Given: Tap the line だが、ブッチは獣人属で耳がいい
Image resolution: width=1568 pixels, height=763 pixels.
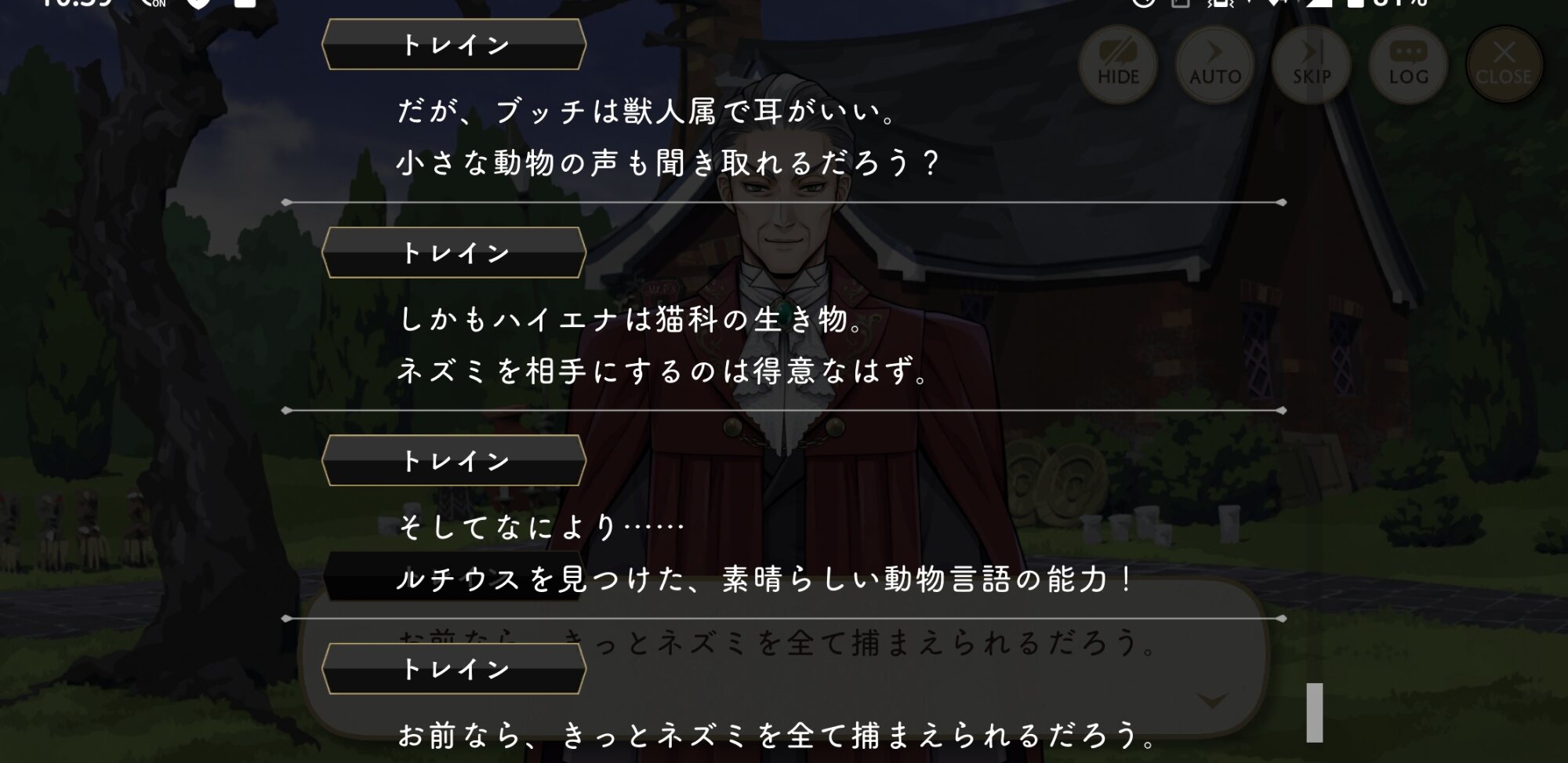Looking at the screenshot, I should 647,111.
